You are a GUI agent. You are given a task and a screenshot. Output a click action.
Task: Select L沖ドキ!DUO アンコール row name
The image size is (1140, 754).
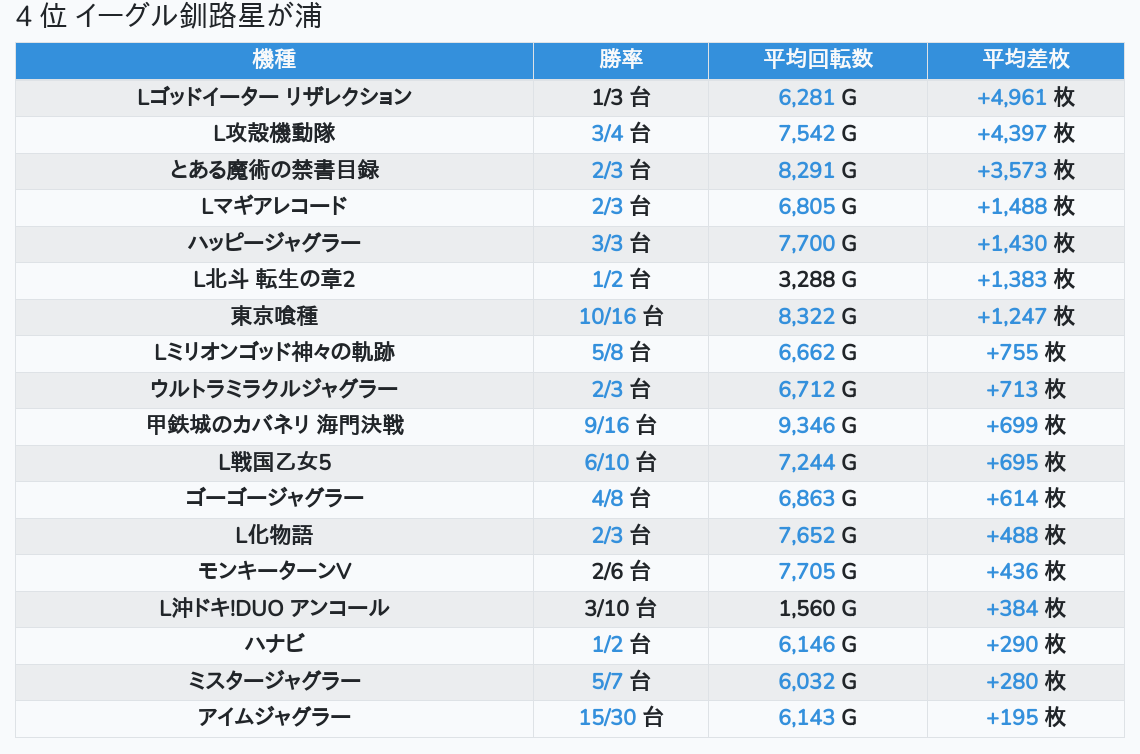click(x=274, y=608)
